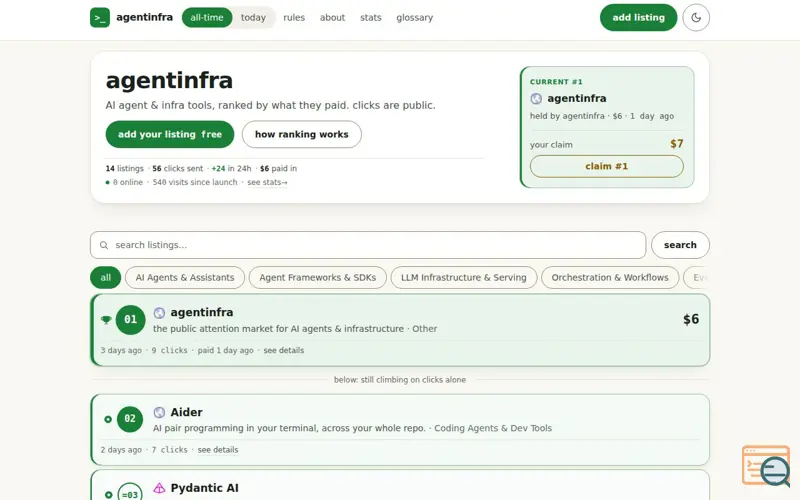Image resolution: width=800 pixels, height=500 pixels.
Task: Focus the search listings input field
Action: [x=368, y=245]
